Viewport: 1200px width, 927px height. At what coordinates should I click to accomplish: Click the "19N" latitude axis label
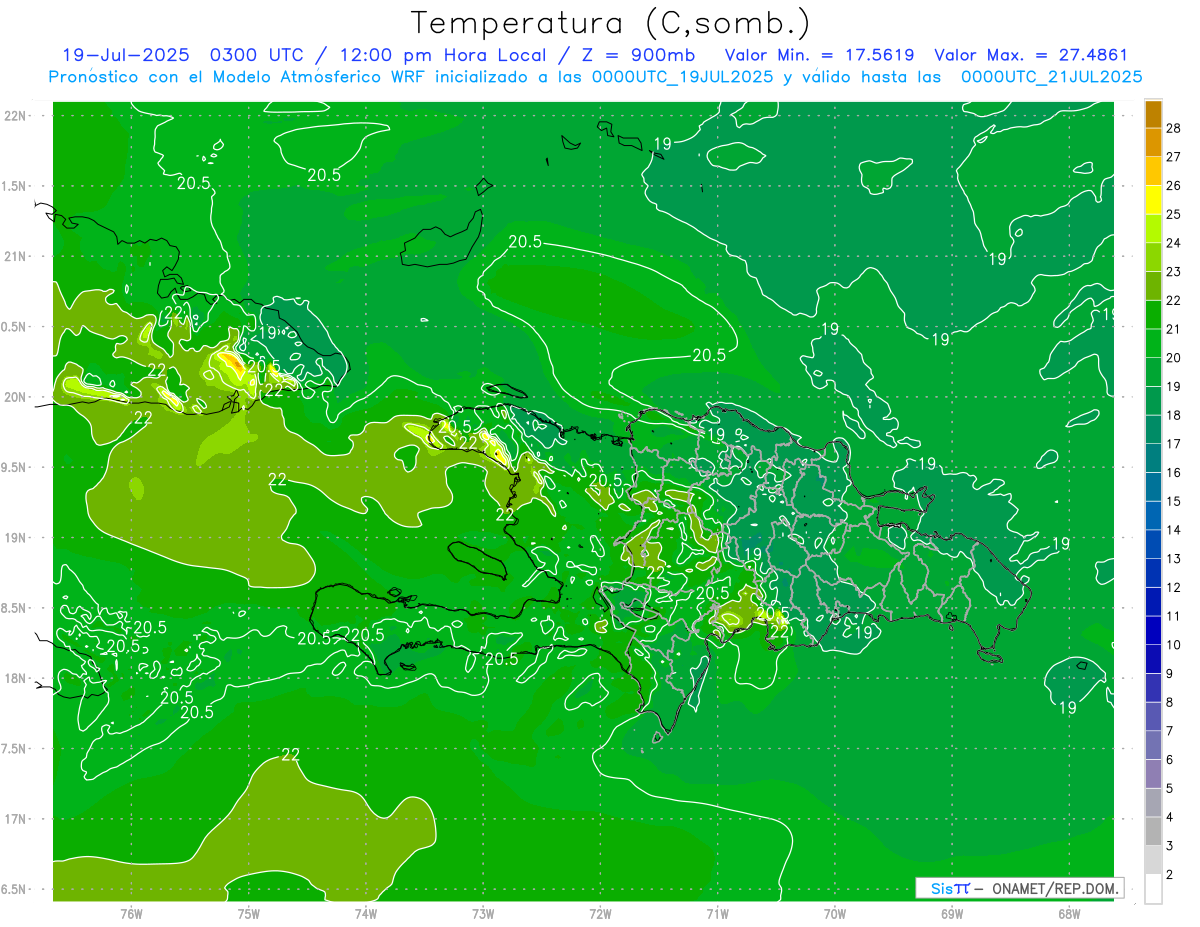click(x=15, y=537)
